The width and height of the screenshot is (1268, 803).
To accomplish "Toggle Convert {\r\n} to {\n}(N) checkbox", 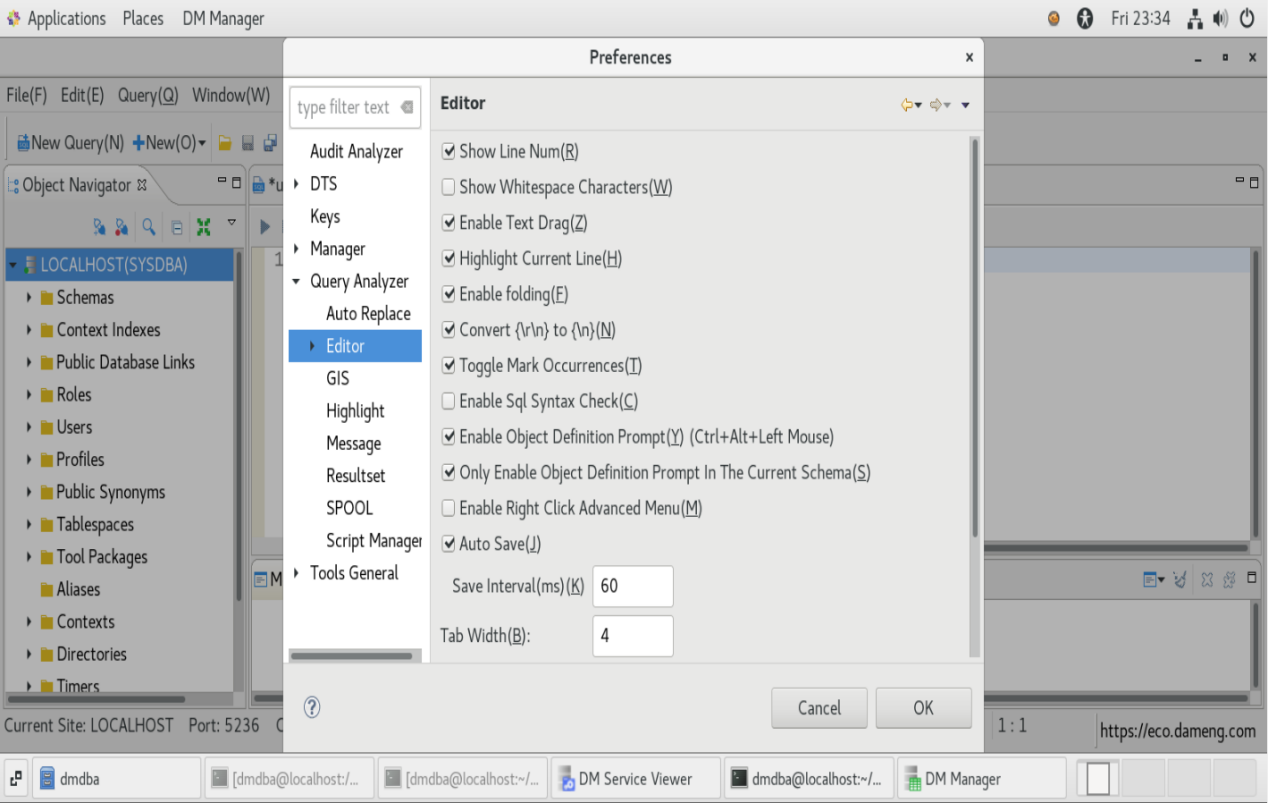I will tap(448, 330).
